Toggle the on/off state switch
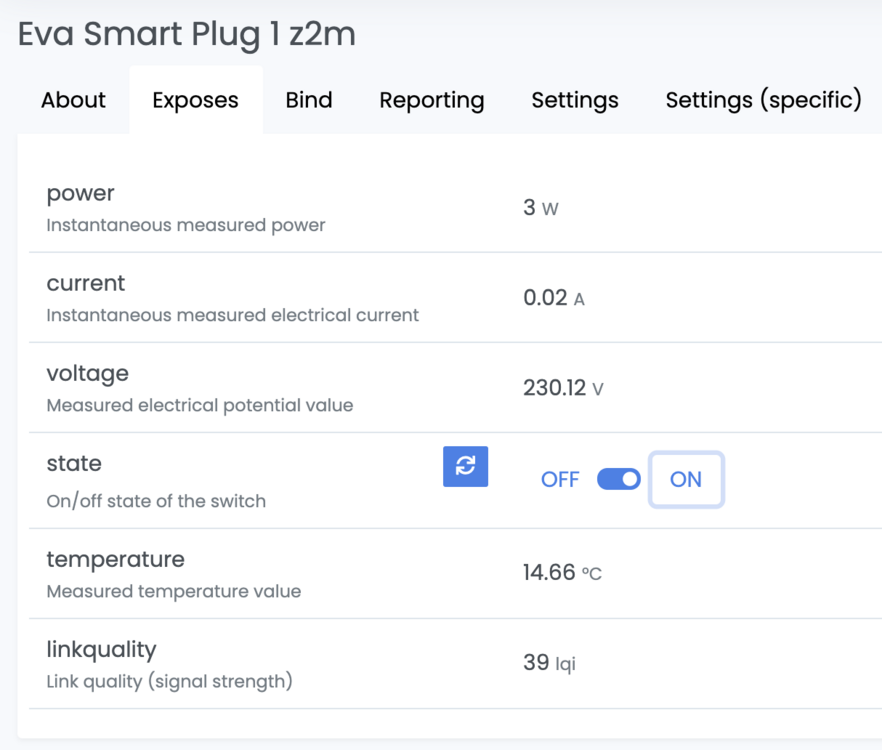The width and height of the screenshot is (882, 750). point(618,479)
